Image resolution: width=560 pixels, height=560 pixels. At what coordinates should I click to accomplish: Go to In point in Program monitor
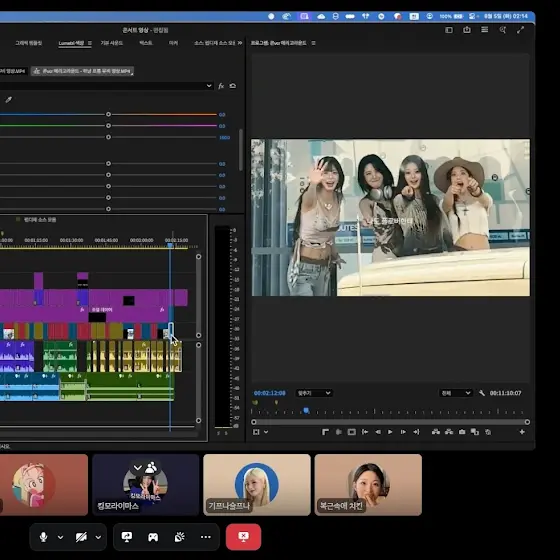(365, 432)
